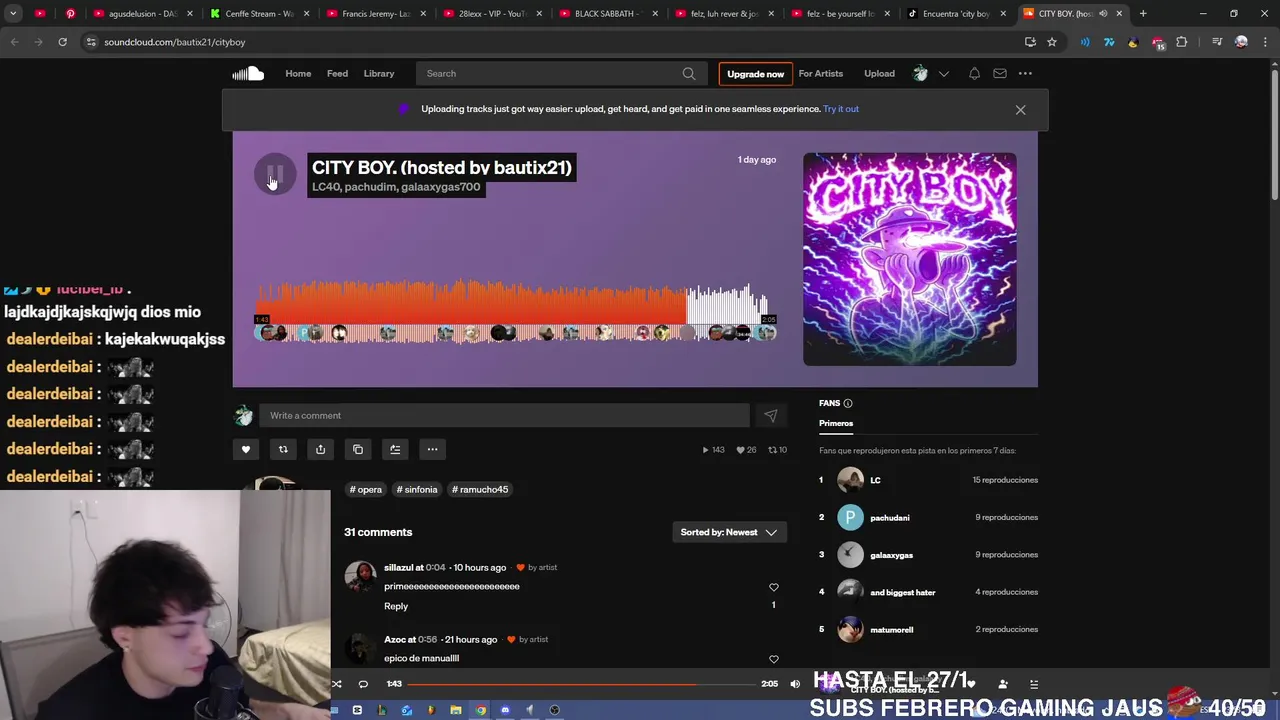Toggle shuffle in the bottom player
This screenshot has width=1280, height=720.
(x=337, y=684)
